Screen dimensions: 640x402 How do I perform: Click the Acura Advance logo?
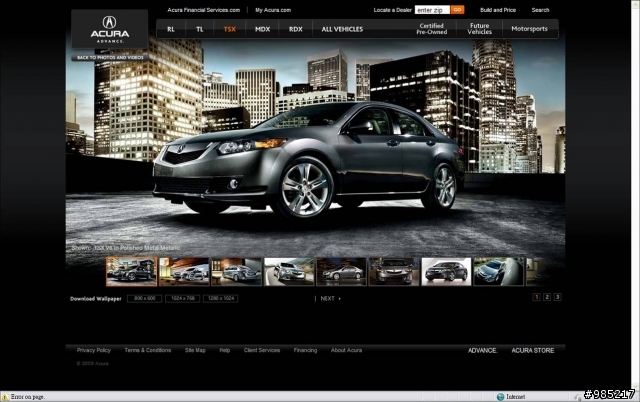tap(109, 29)
